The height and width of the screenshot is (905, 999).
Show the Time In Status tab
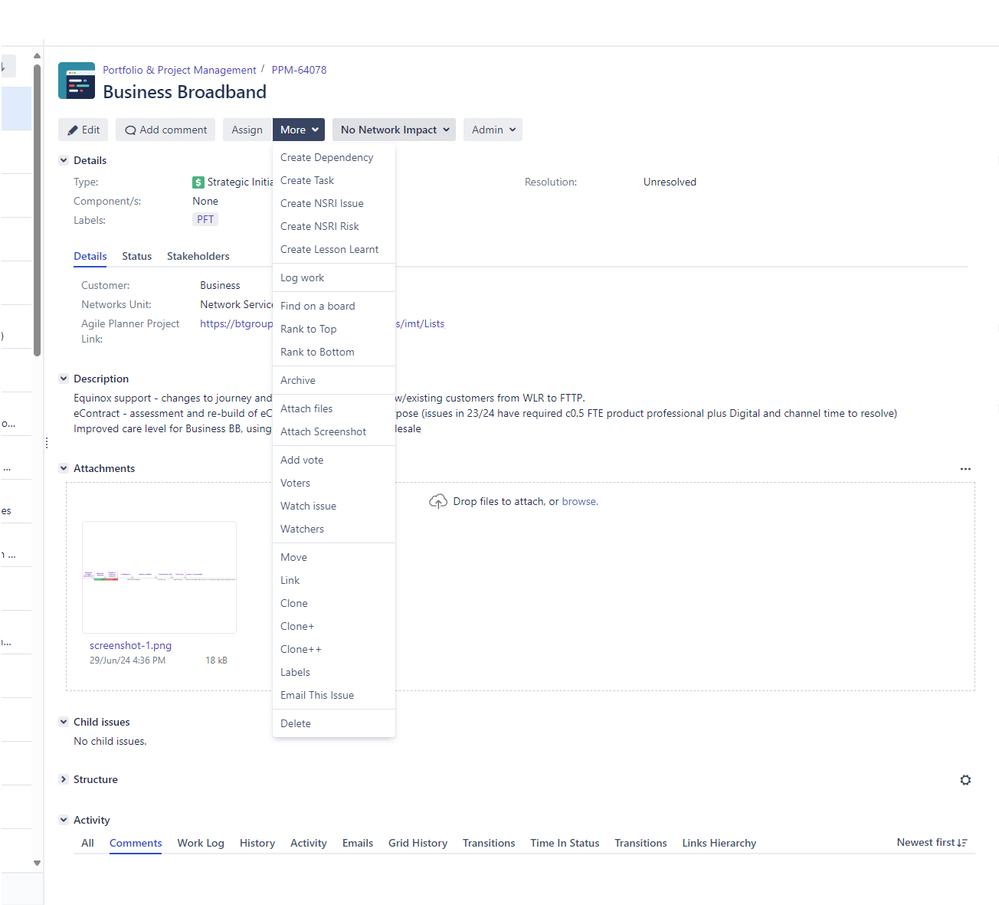click(564, 843)
